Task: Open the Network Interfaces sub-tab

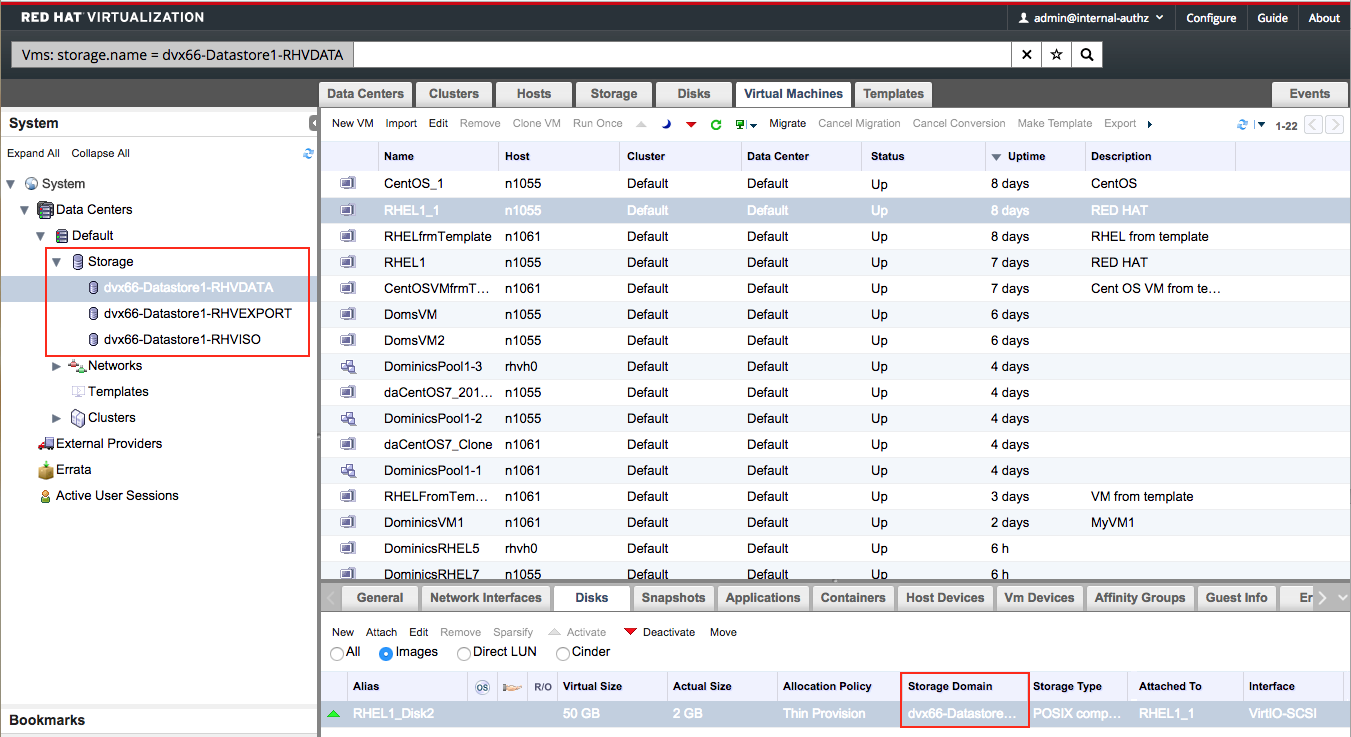Action: point(486,598)
